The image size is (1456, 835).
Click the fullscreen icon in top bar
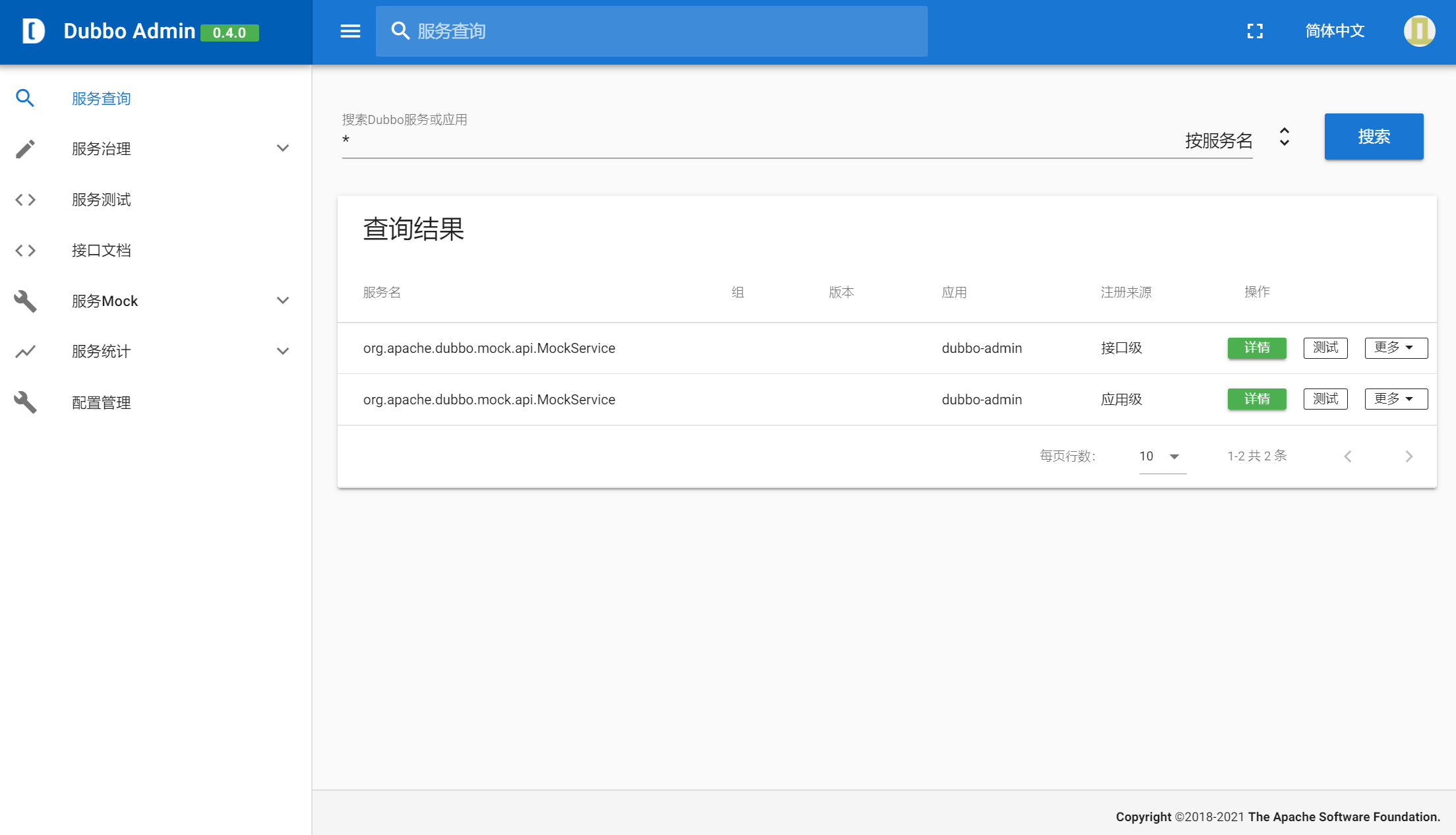(x=1255, y=31)
